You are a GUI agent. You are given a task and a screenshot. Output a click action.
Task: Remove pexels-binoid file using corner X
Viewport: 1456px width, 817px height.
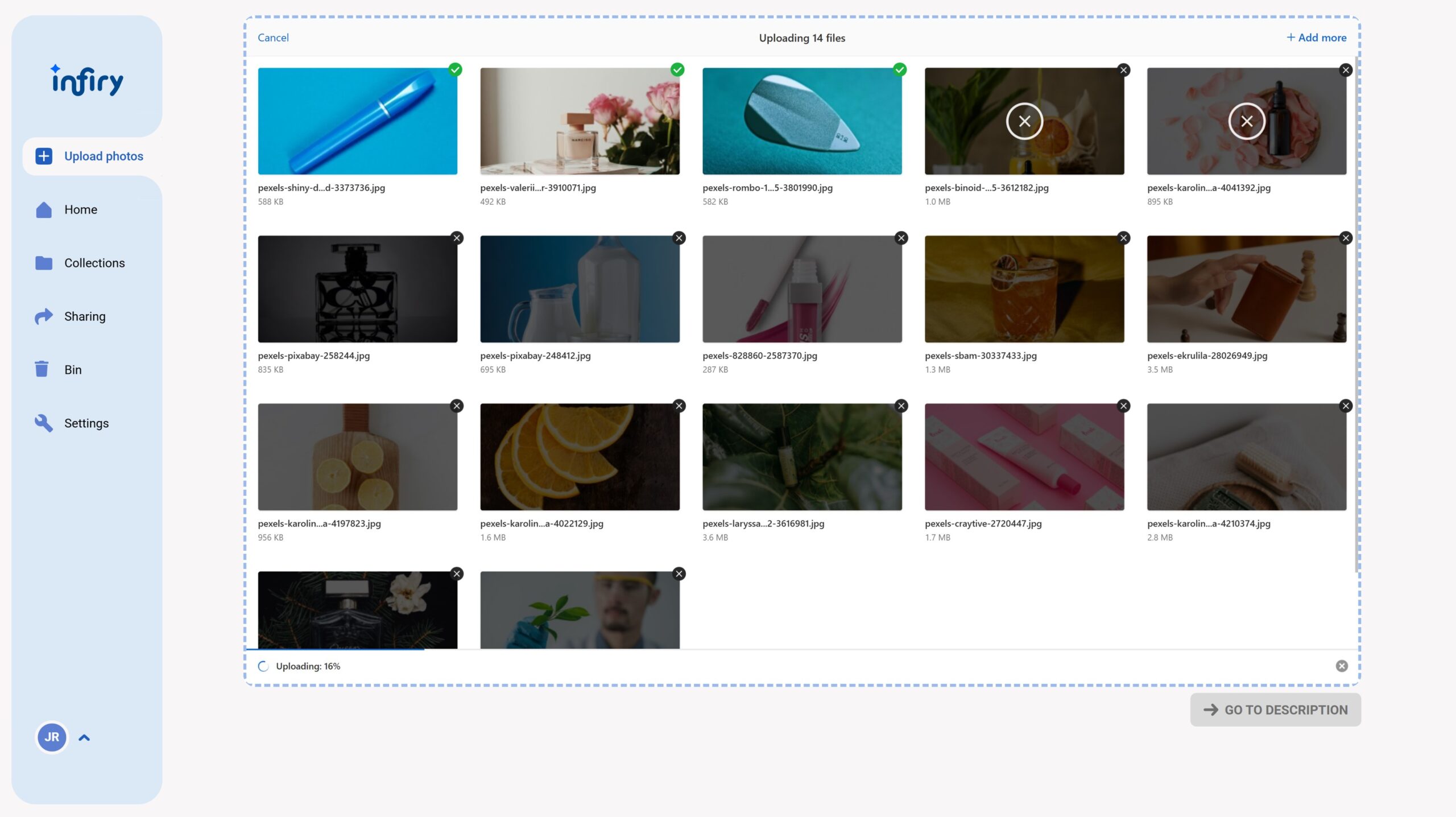[1123, 70]
